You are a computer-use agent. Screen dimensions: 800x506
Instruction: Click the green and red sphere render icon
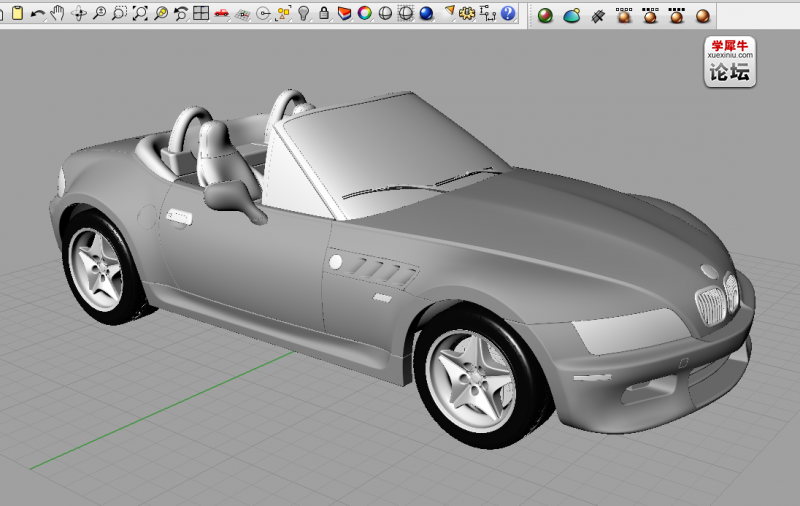545,16
